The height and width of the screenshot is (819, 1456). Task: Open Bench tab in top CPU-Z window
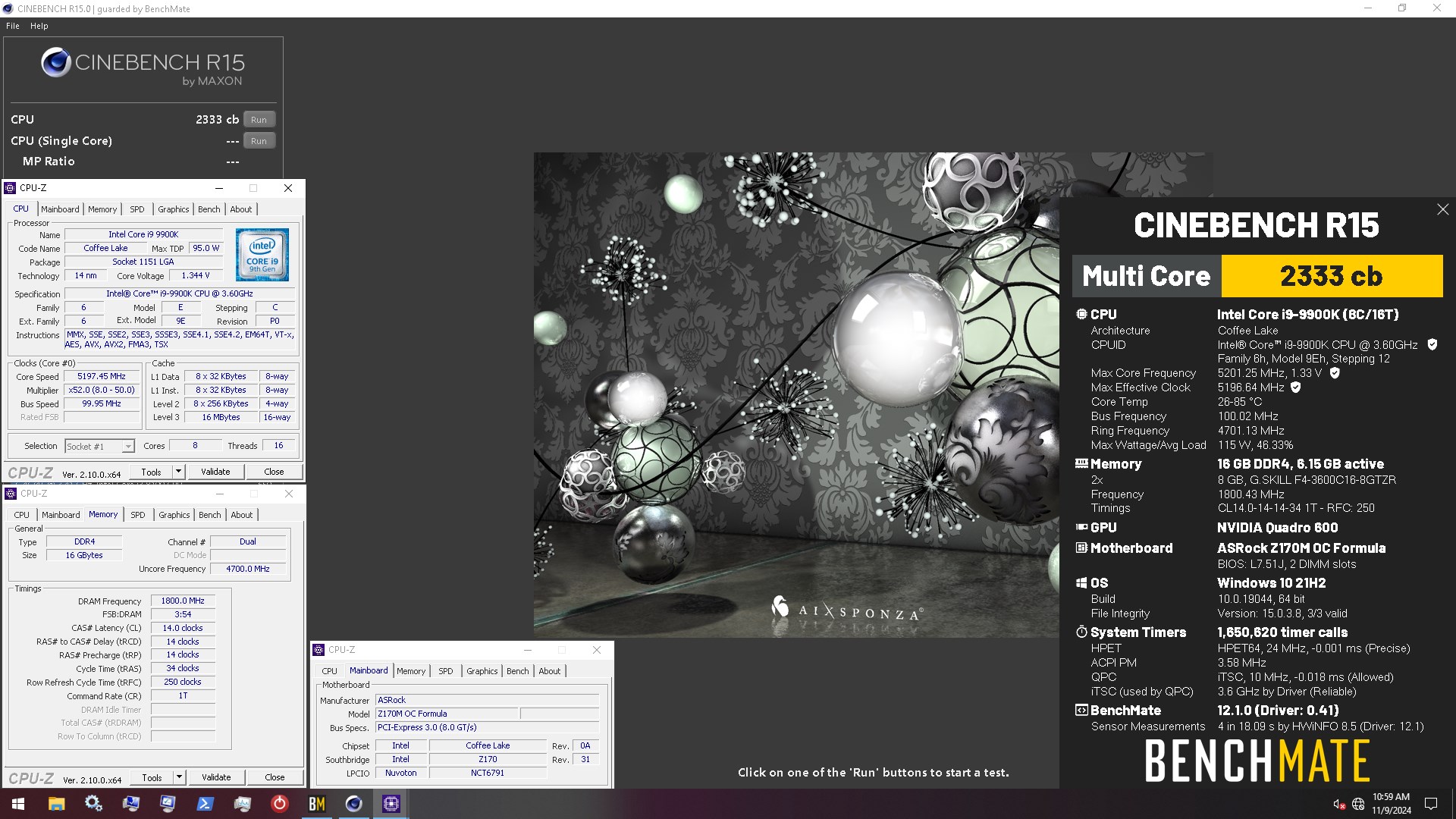(209, 209)
